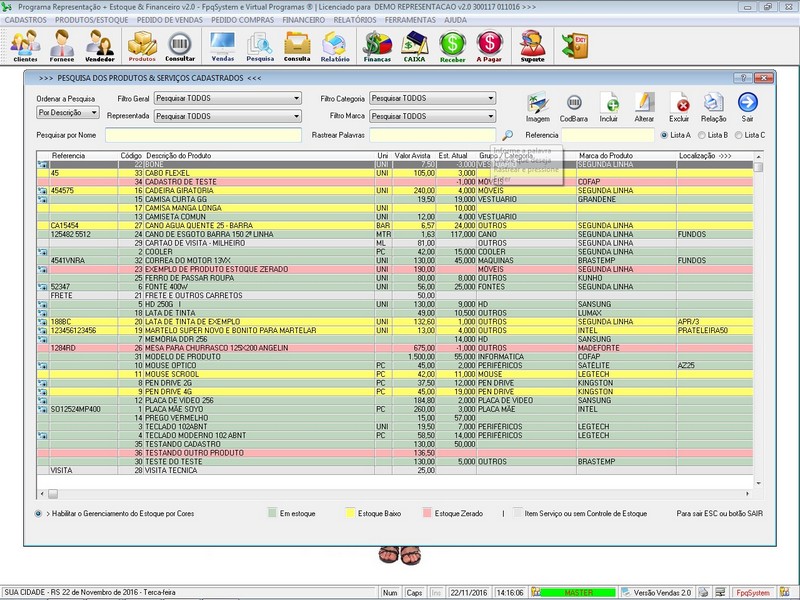The width and height of the screenshot is (800, 600).
Task: Click the CAIXA cash register icon
Action: click(414, 46)
